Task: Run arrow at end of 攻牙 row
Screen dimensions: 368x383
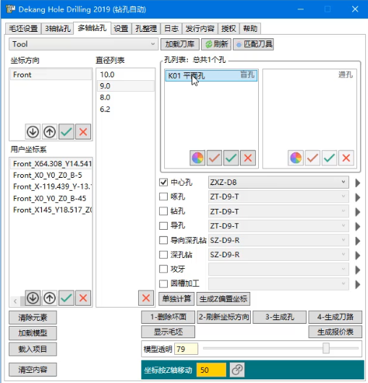Action: click(358, 269)
